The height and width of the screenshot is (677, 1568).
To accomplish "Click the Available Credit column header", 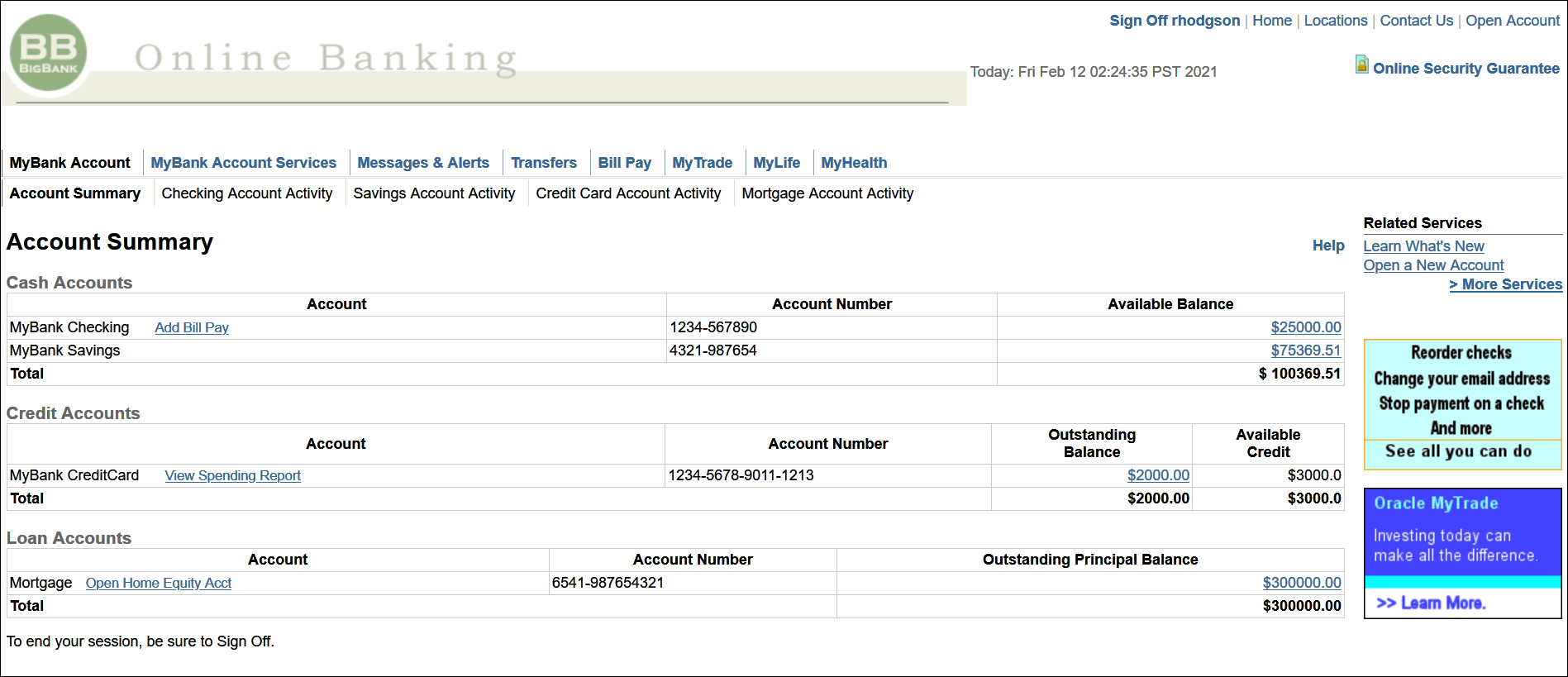I will 1268,444.
